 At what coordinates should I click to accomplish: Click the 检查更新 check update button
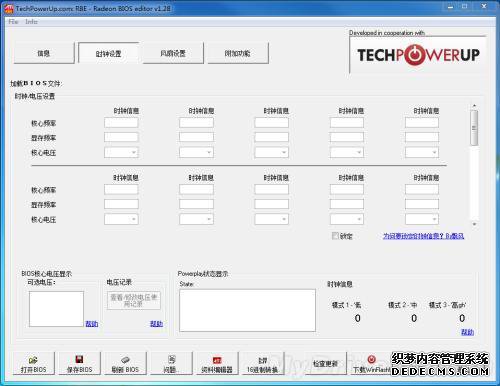tap(326, 363)
